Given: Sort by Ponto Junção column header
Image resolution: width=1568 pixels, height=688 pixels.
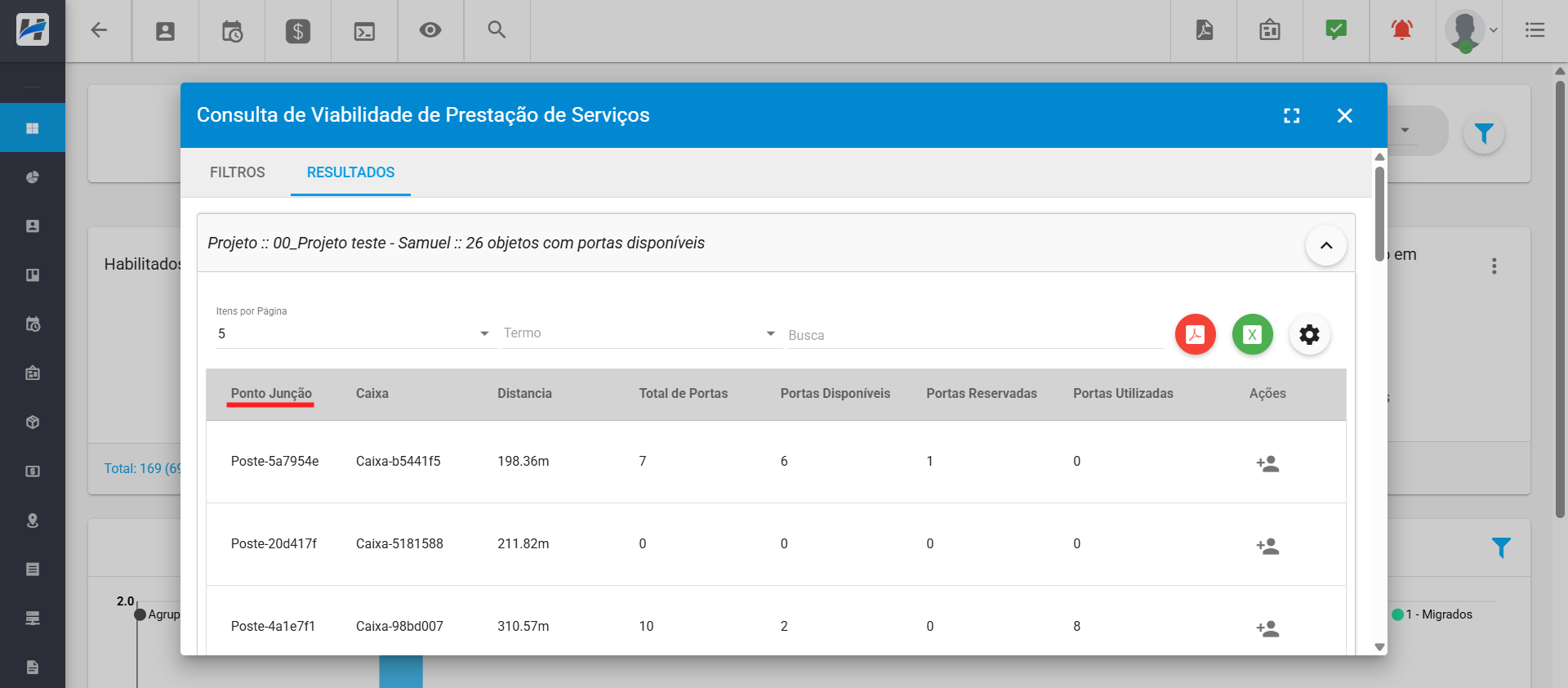Looking at the screenshot, I should 271,393.
